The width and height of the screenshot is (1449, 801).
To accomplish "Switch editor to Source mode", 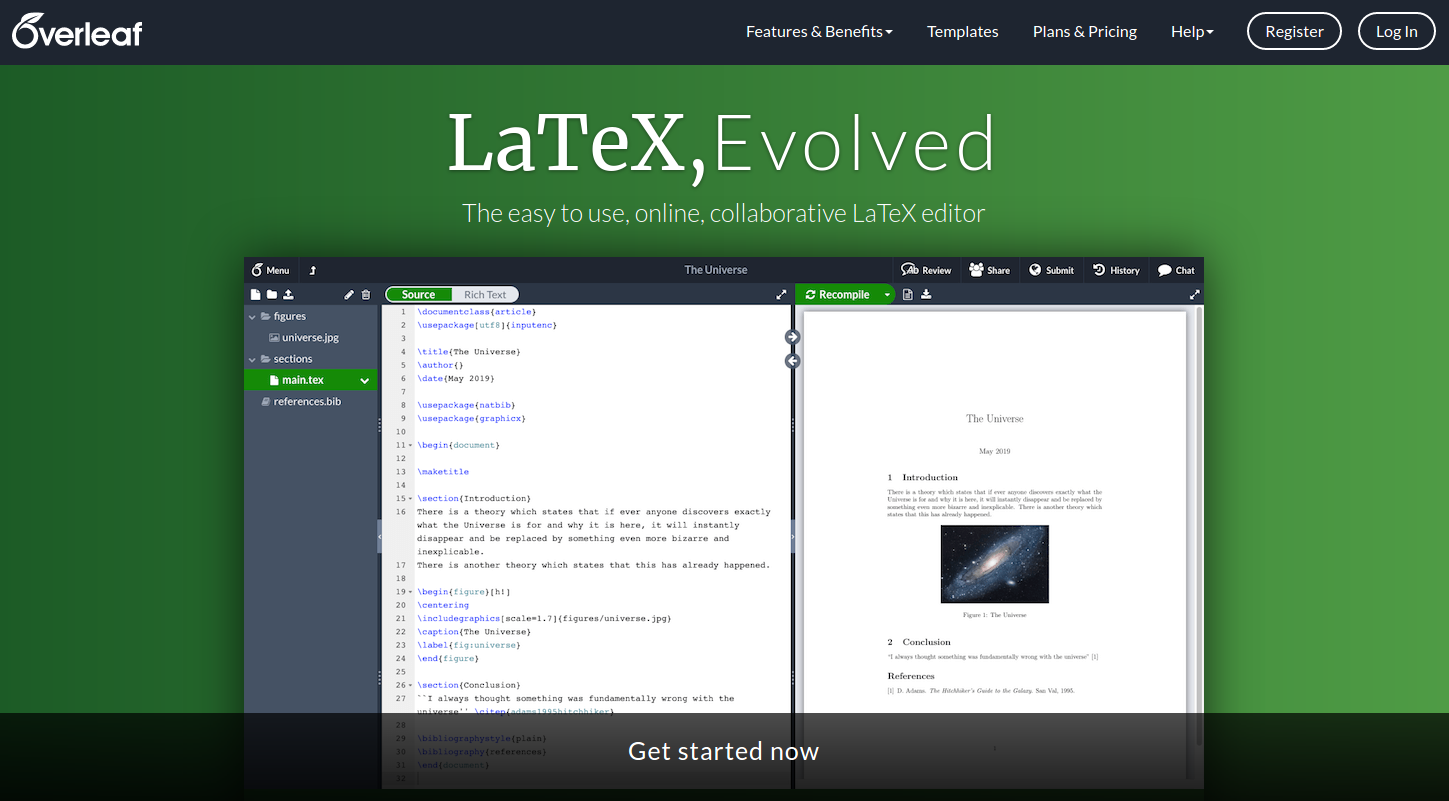I will tap(418, 294).
